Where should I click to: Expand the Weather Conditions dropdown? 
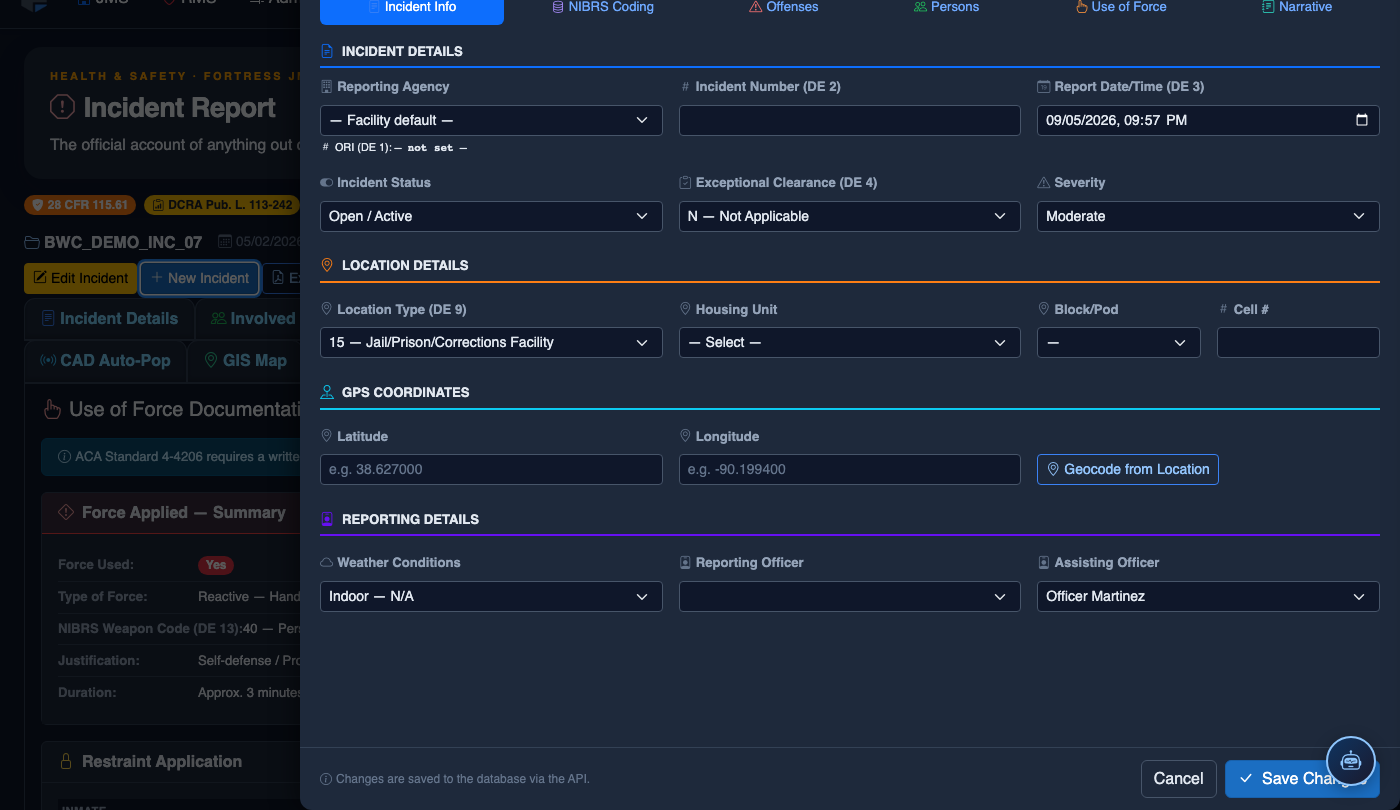491,596
